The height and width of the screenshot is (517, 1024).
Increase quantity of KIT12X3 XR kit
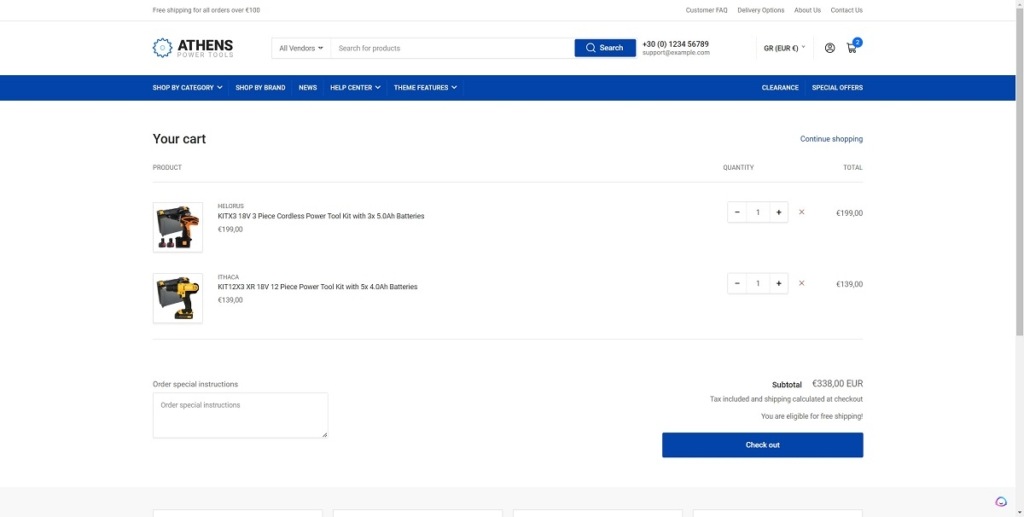778,283
